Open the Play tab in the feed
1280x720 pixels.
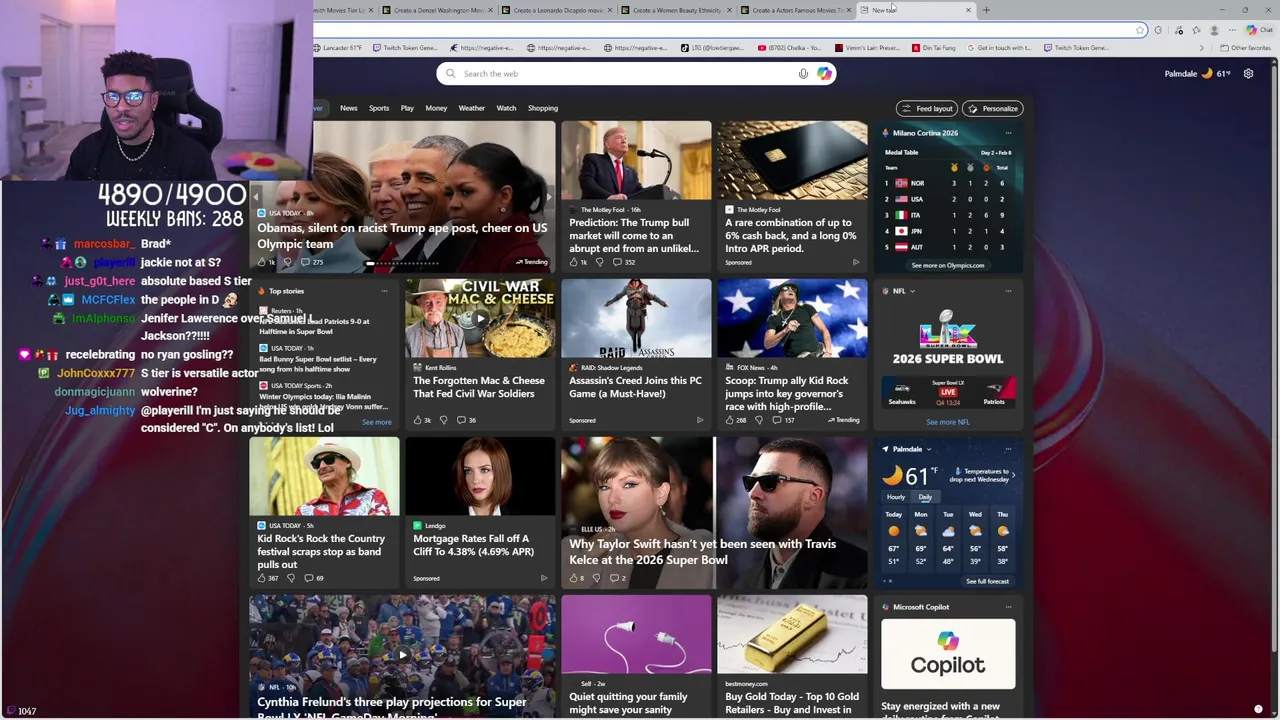407,108
